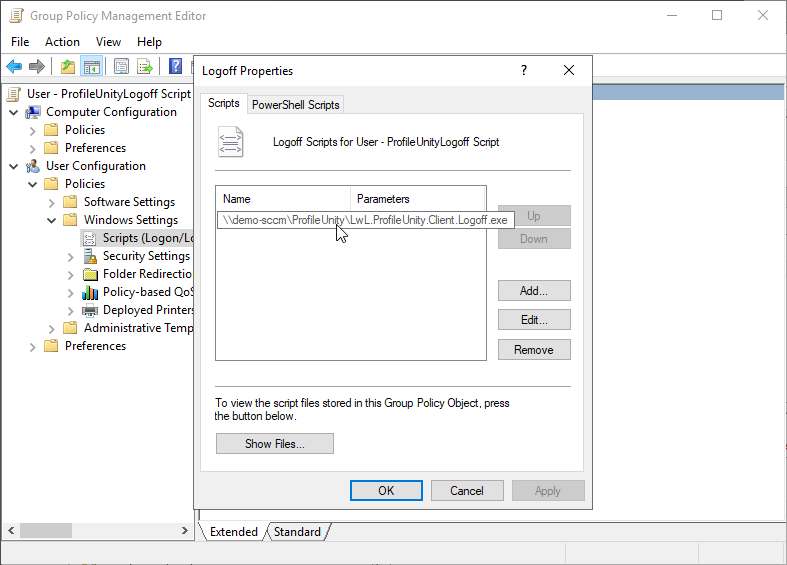Image resolution: width=787 pixels, height=565 pixels.
Task: Click the Deployed Printers printer icon
Action: pyautogui.click(x=90, y=311)
